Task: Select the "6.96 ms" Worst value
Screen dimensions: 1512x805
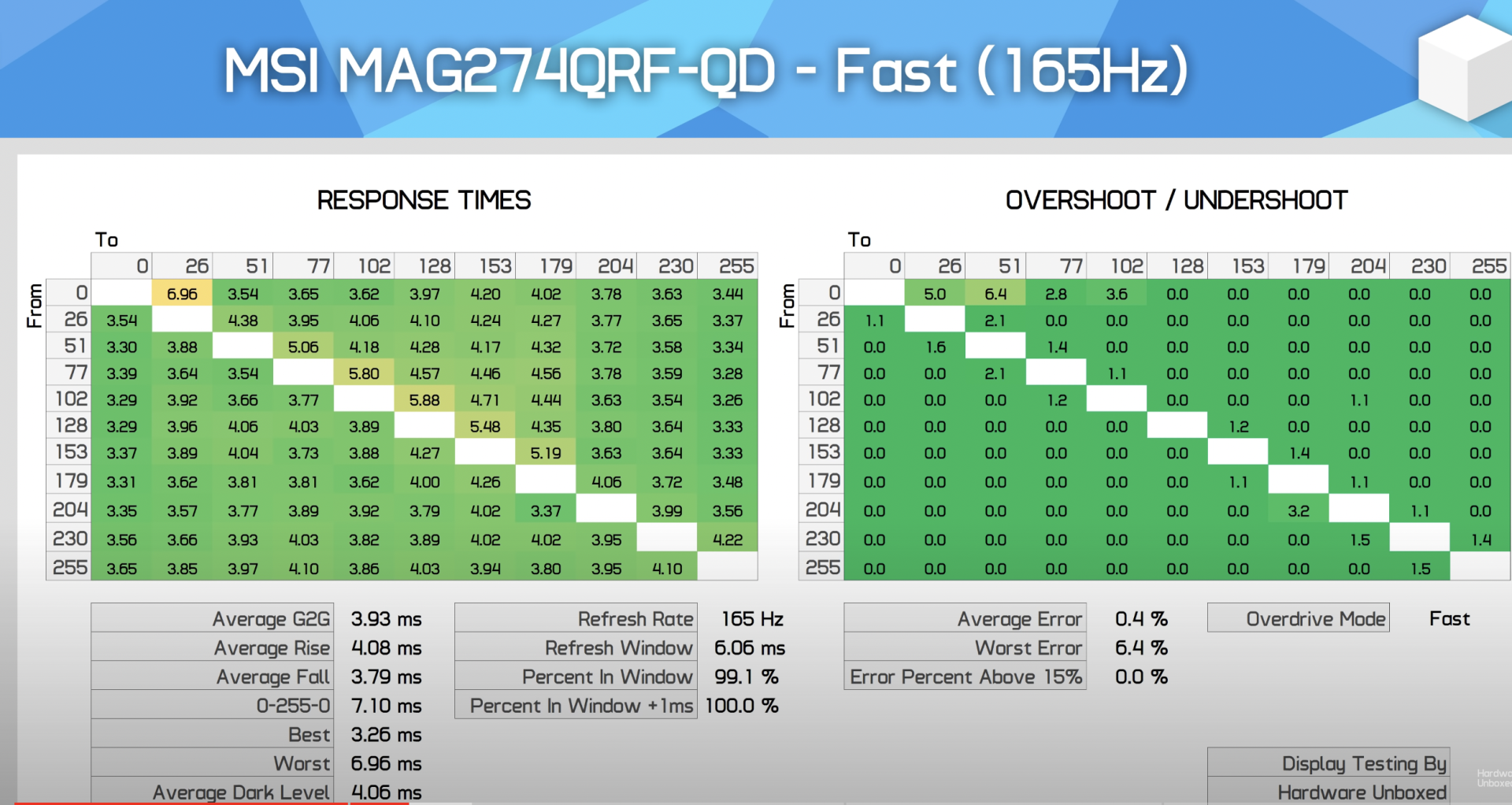Action: (386, 763)
